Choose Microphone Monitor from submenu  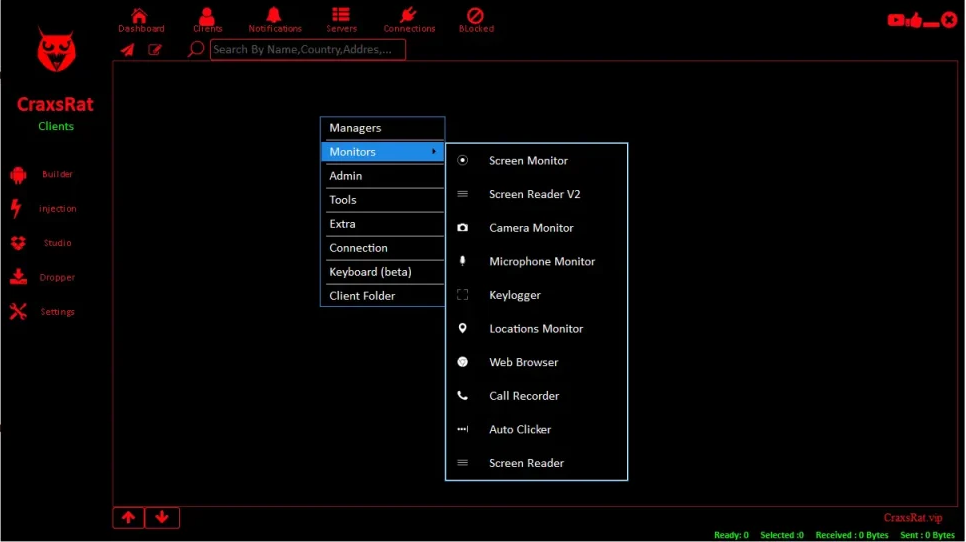(x=536, y=261)
